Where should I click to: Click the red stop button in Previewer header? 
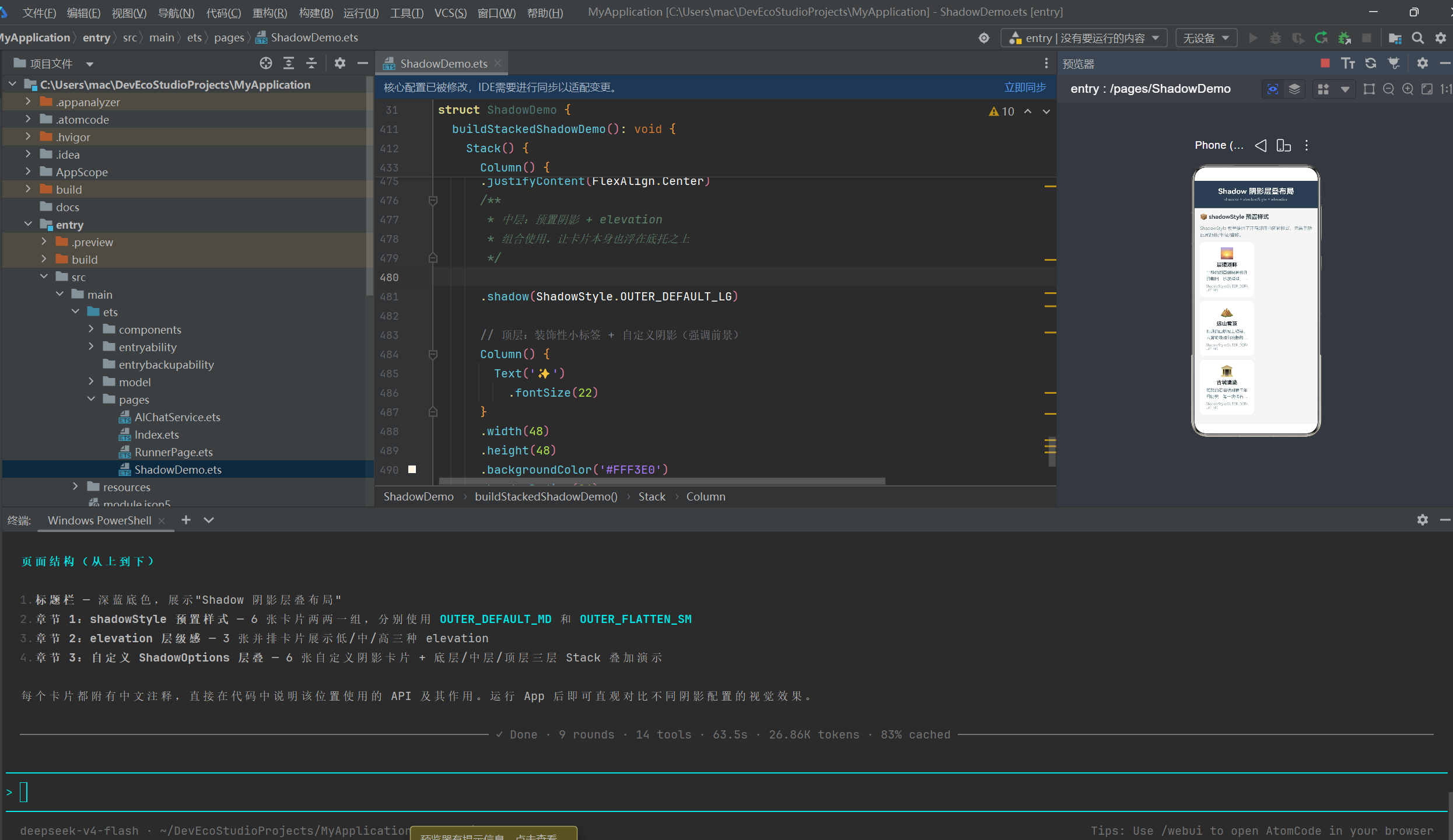[1325, 63]
